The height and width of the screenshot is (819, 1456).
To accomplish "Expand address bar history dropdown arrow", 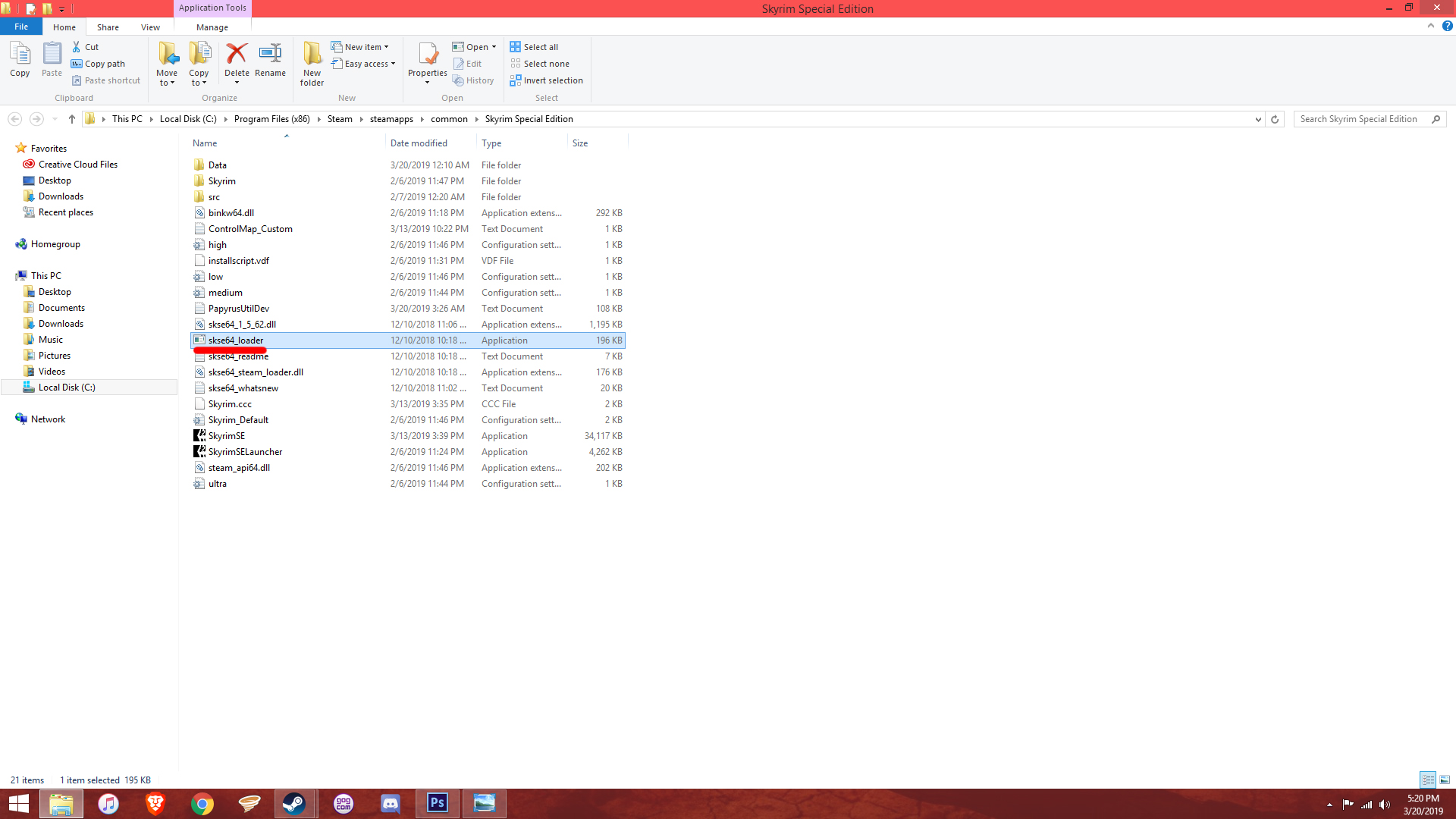I will point(1258,119).
